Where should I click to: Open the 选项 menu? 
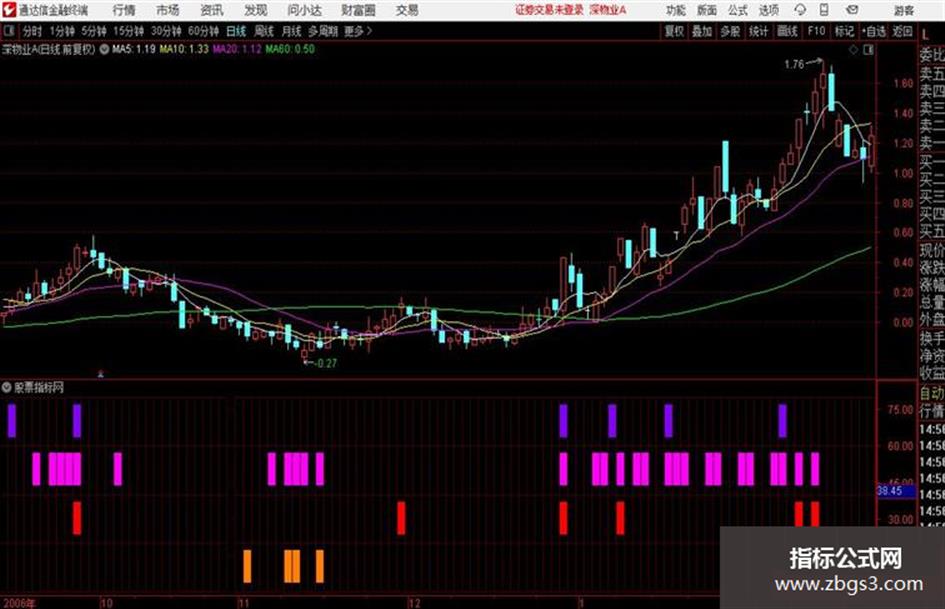tap(768, 10)
